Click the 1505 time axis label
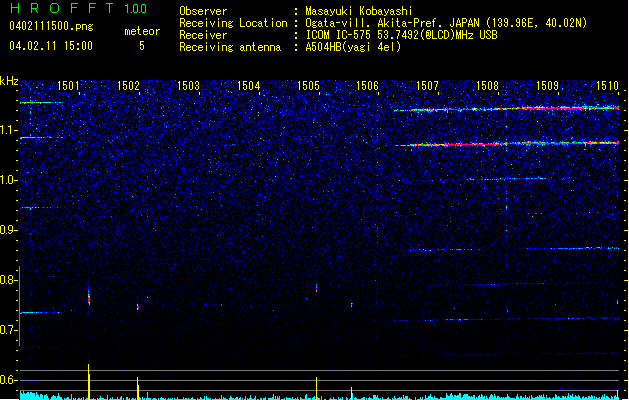This screenshot has height=400, width=629. pos(308,85)
